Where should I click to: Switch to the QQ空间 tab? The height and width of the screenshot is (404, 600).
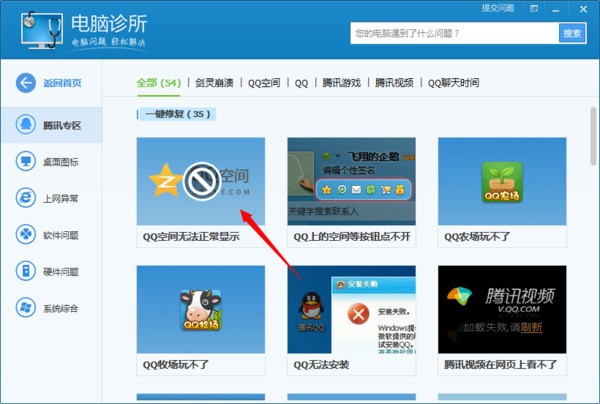pyautogui.click(x=264, y=83)
